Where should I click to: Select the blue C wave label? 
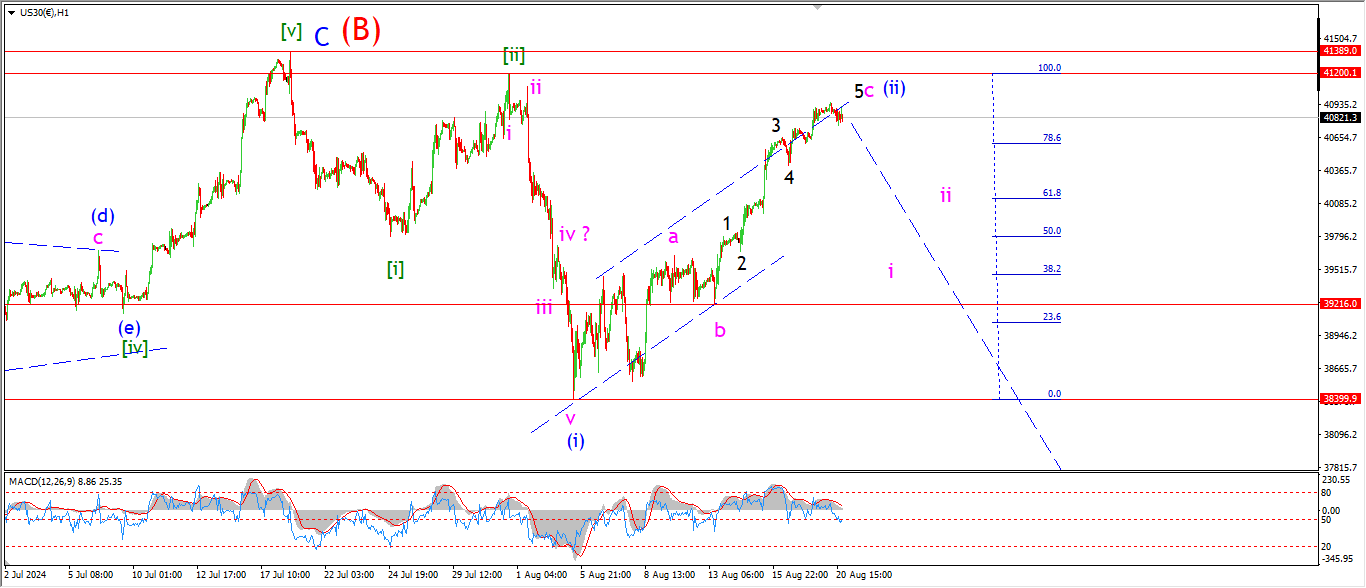tap(321, 37)
